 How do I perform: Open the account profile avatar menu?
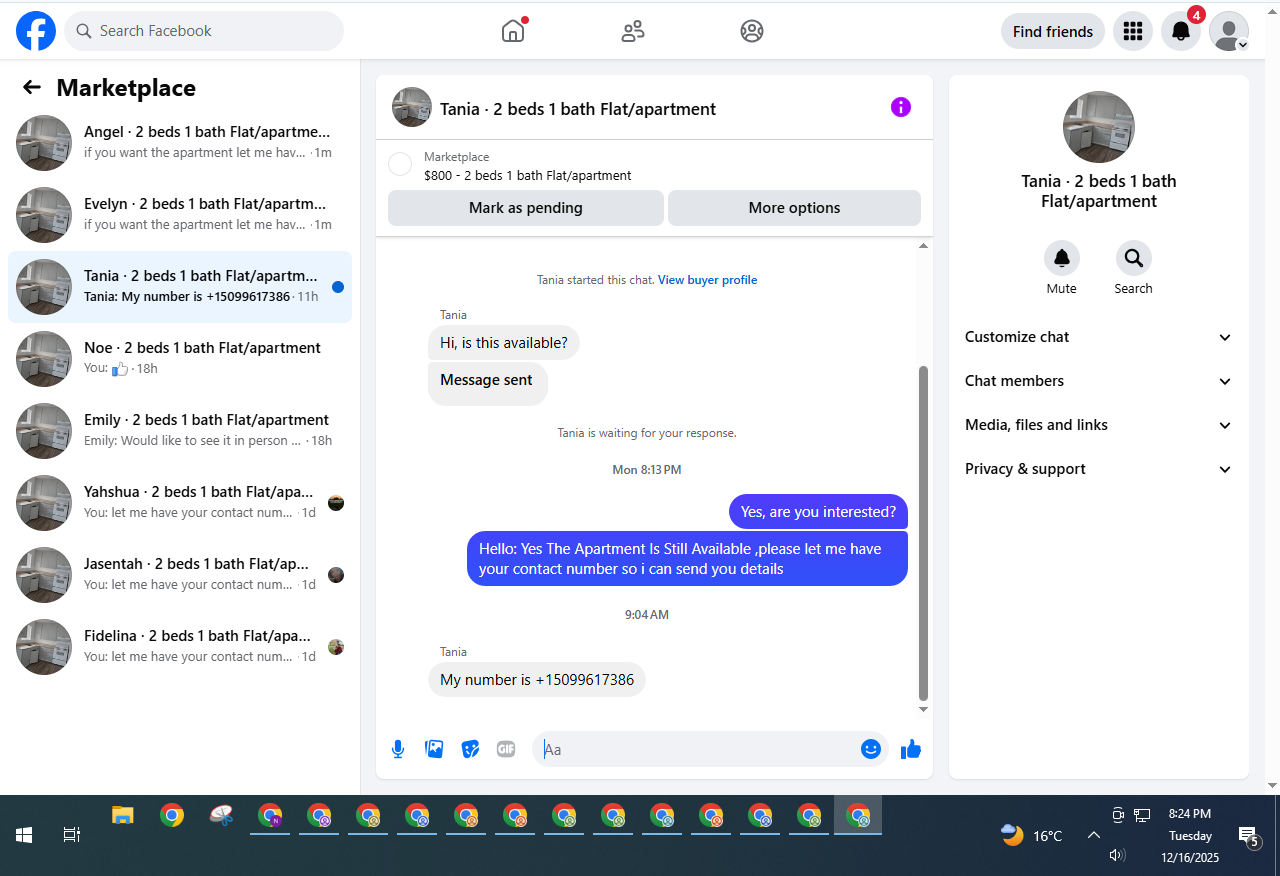coord(1229,31)
